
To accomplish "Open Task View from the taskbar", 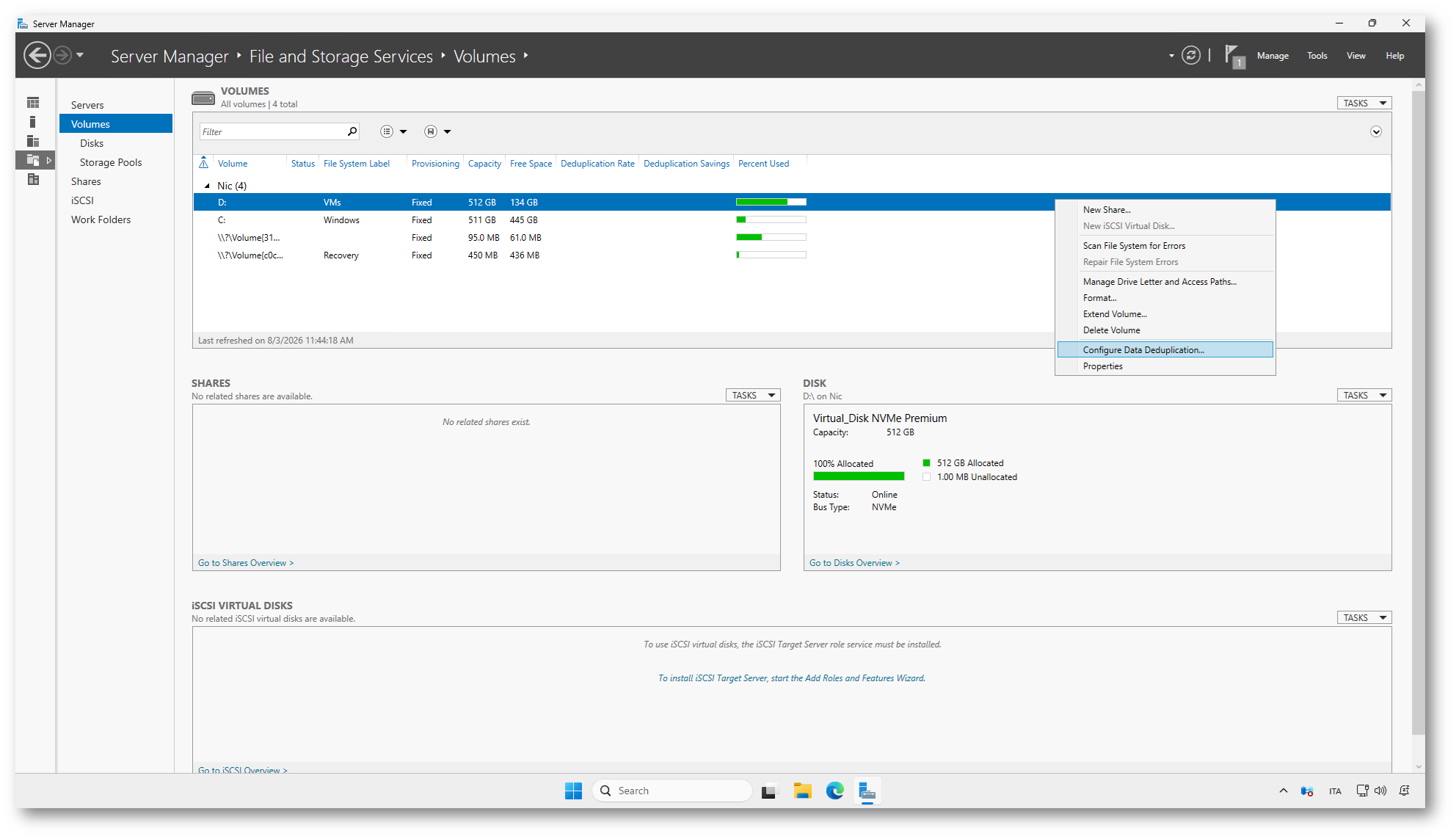I will (x=768, y=791).
